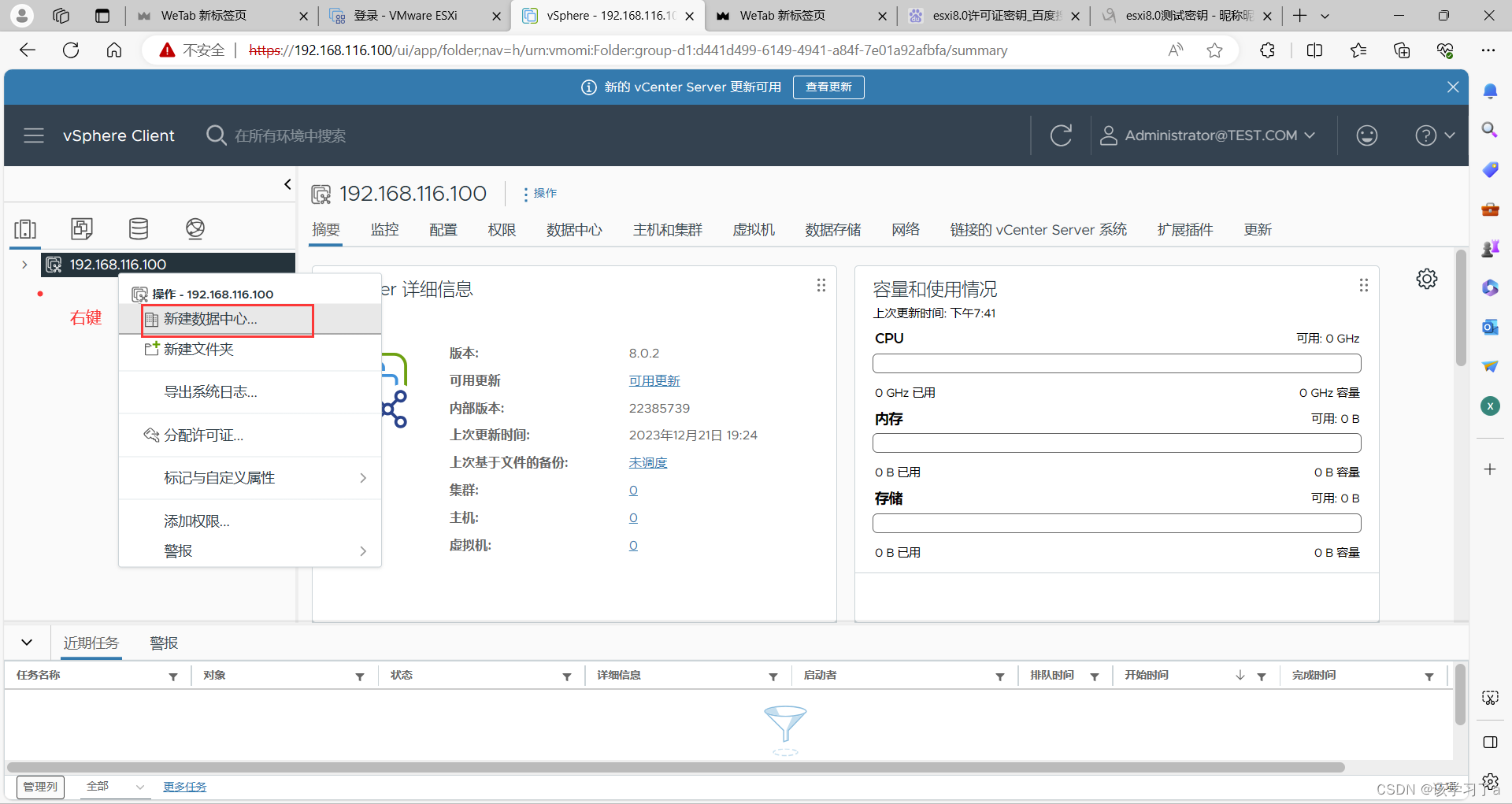Switch to the 警报 bottom tab
The height and width of the screenshot is (804, 1512).
pyautogui.click(x=164, y=643)
